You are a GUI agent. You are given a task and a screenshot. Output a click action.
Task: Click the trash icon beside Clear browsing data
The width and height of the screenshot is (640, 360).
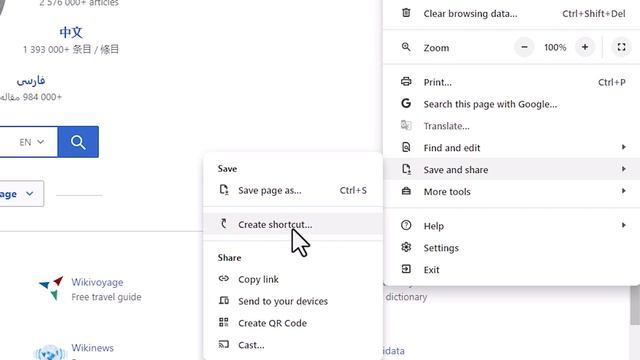(406, 13)
